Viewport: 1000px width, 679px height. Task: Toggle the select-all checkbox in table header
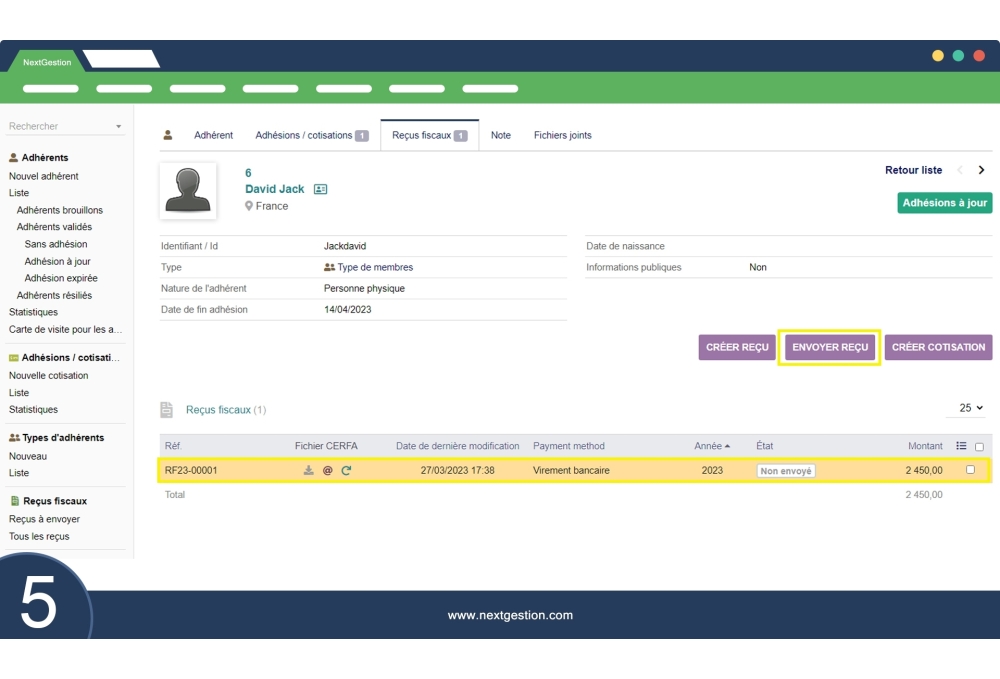click(x=979, y=447)
